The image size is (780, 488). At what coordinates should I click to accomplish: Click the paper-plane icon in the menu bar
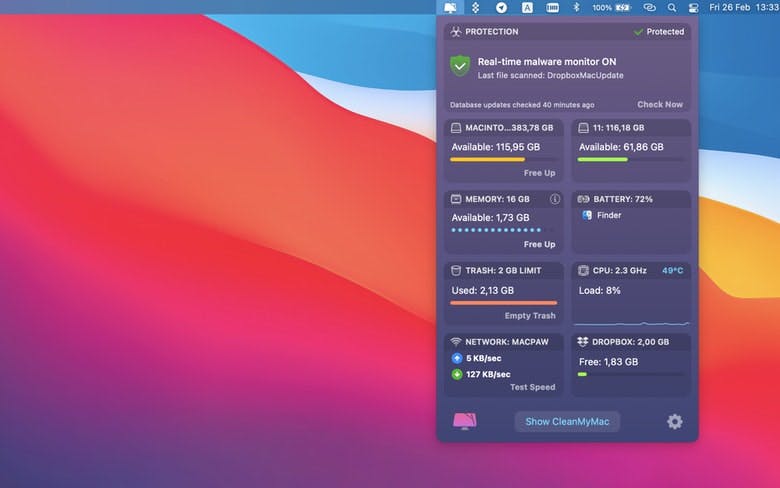click(501, 7)
